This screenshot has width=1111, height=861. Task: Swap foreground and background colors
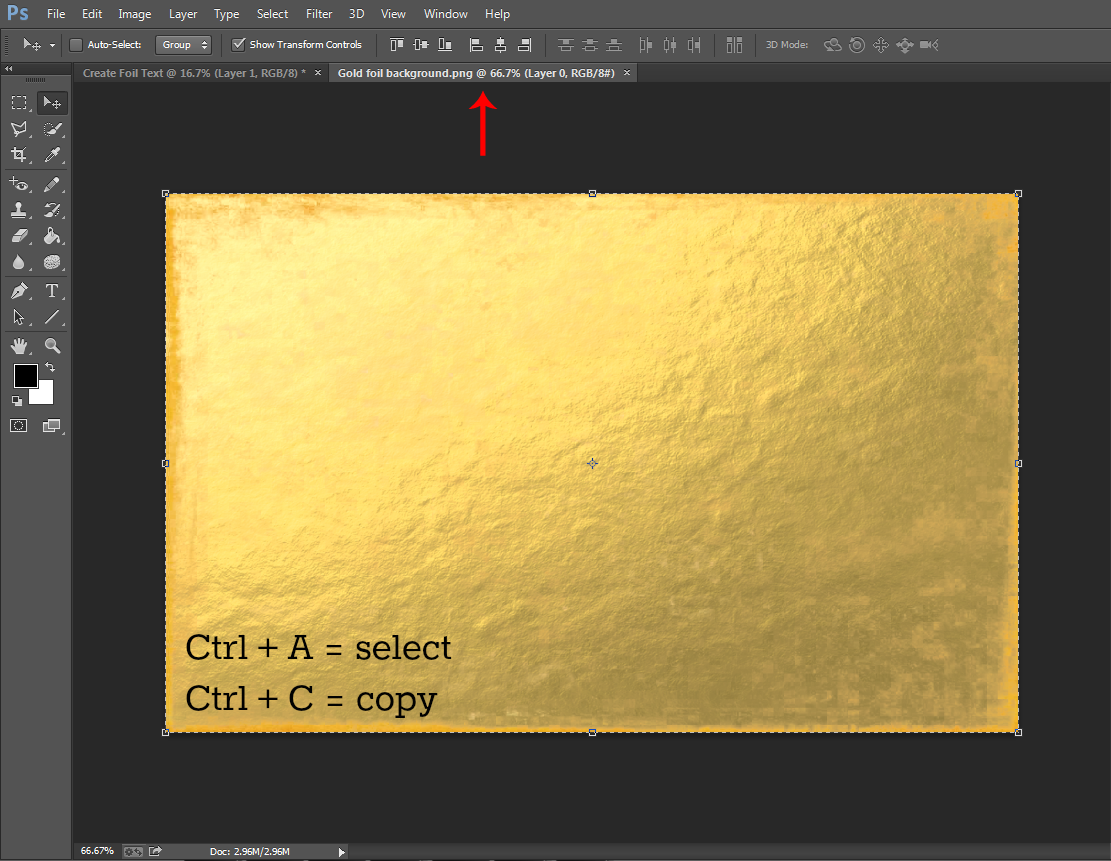coord(50,367)
